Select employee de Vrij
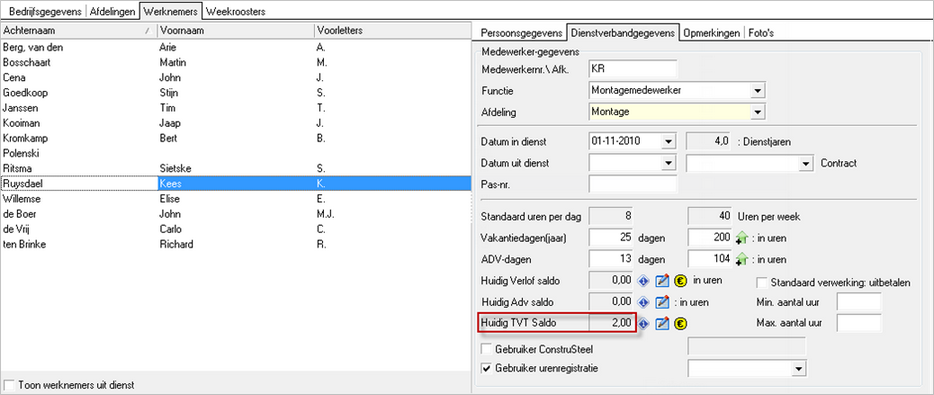 pyautogui.click(x=235, y=229)
